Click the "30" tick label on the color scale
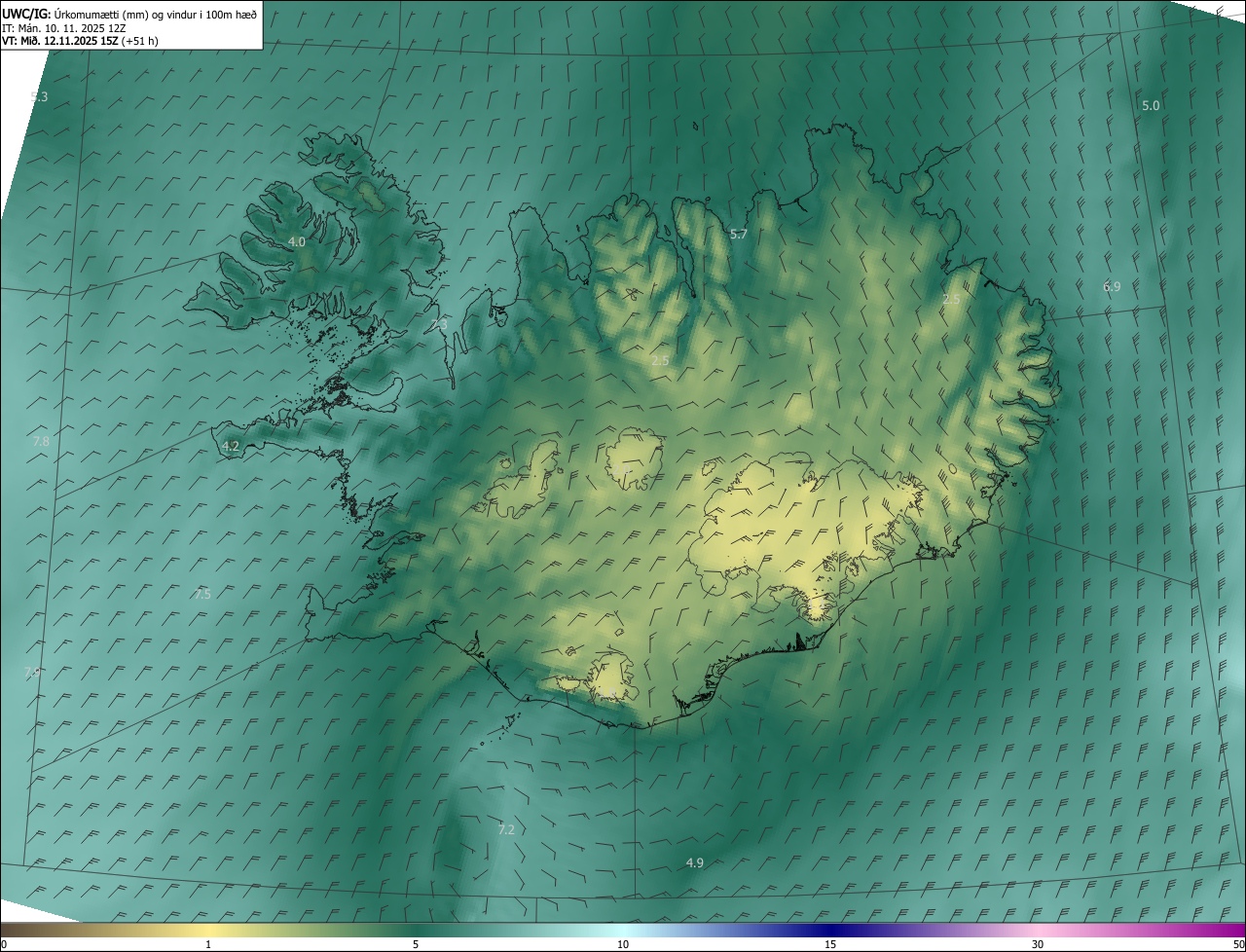Screen dimensions: 1246x952 click(x=1038, y=944)
